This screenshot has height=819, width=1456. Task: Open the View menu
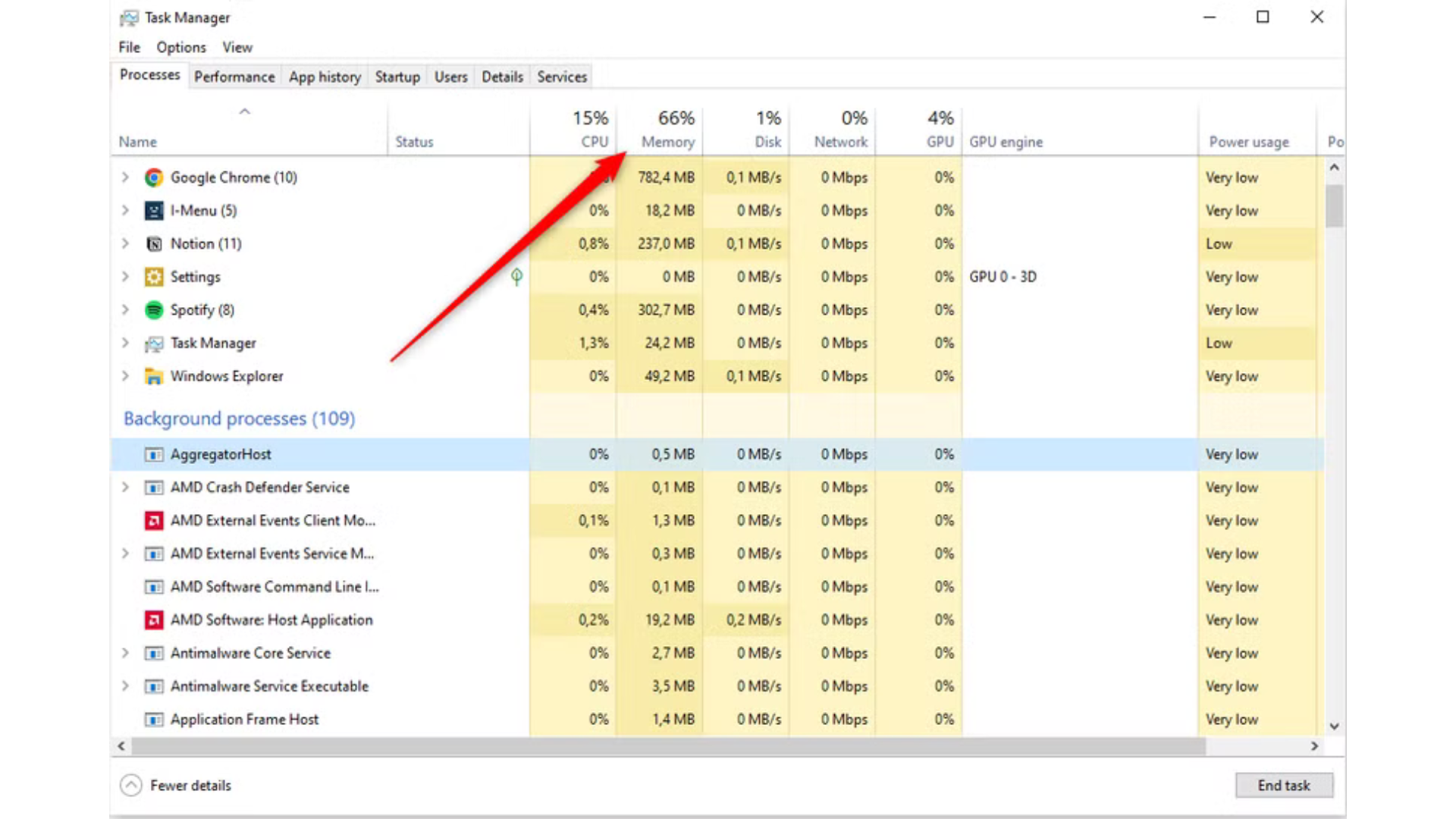pos(237,47)
